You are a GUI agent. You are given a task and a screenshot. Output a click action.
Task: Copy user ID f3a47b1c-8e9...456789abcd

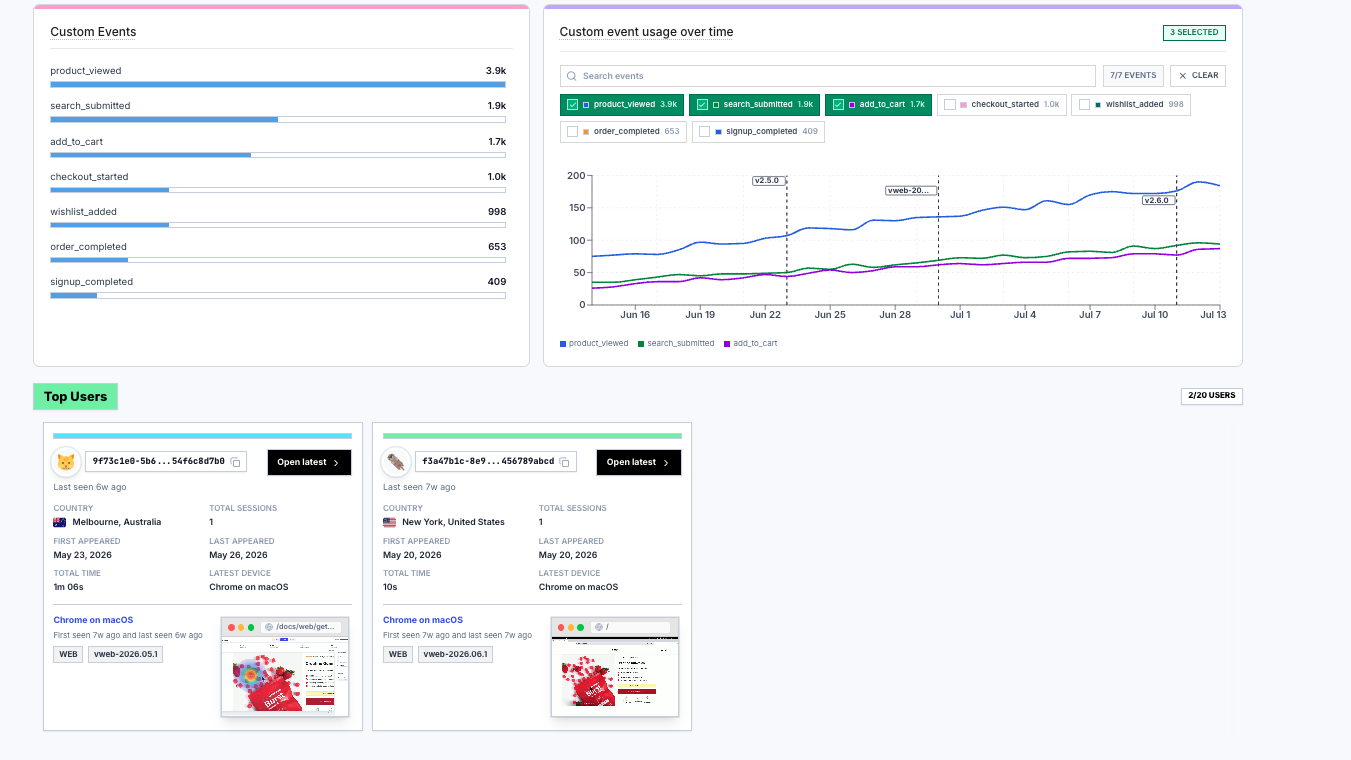[564, 462]
